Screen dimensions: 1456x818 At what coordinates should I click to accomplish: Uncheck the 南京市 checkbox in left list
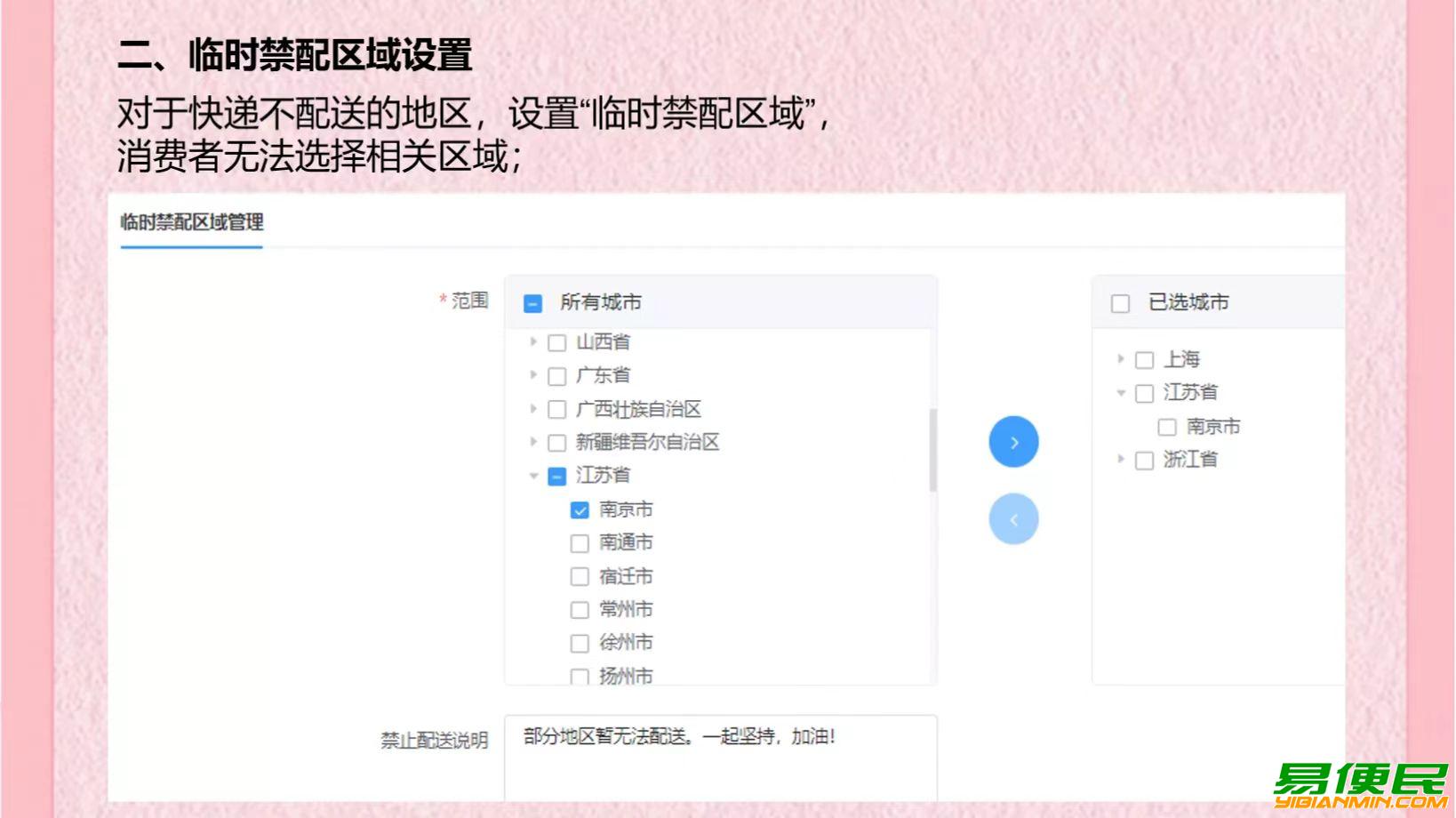(x=580, y=510)
